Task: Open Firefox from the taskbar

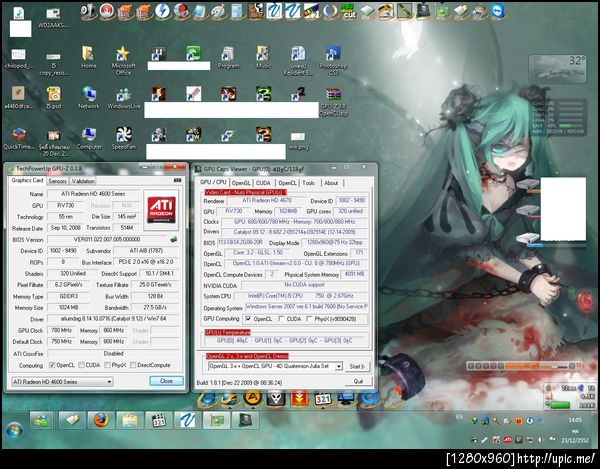Action: [101, 420]
